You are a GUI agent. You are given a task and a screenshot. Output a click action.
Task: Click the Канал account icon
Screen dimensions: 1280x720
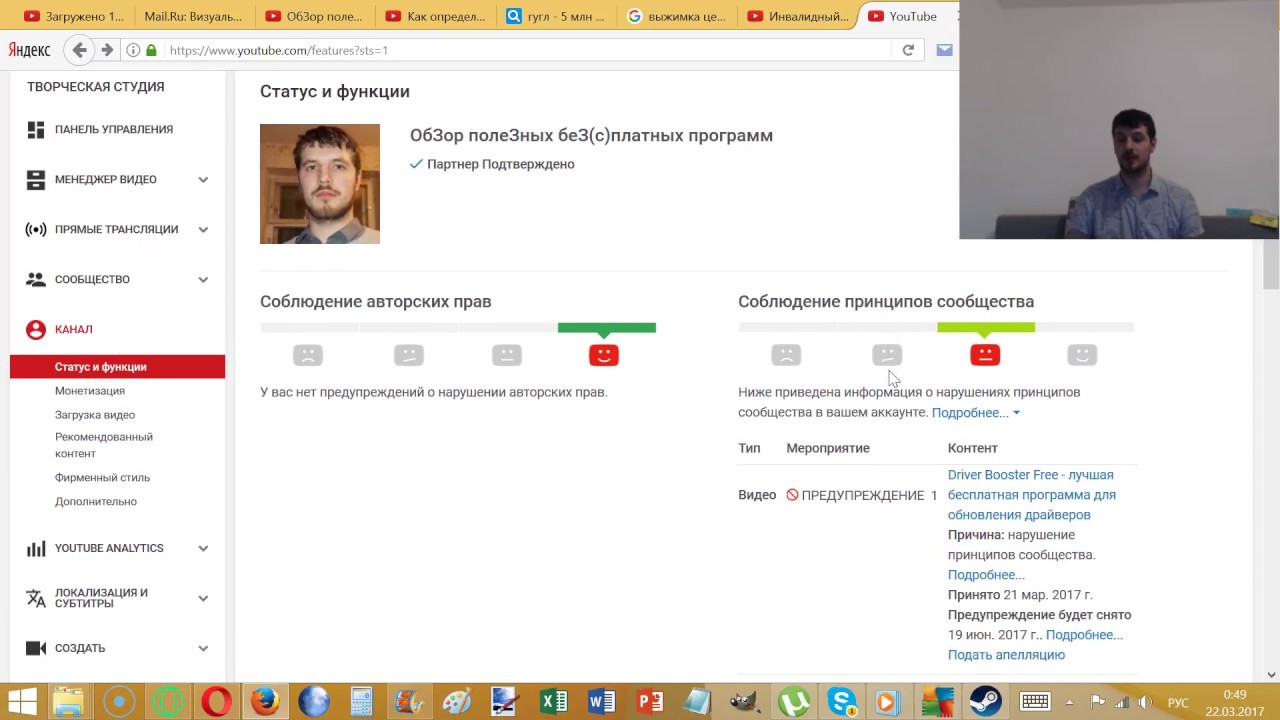pyautogui.click(x=36, y=329)
